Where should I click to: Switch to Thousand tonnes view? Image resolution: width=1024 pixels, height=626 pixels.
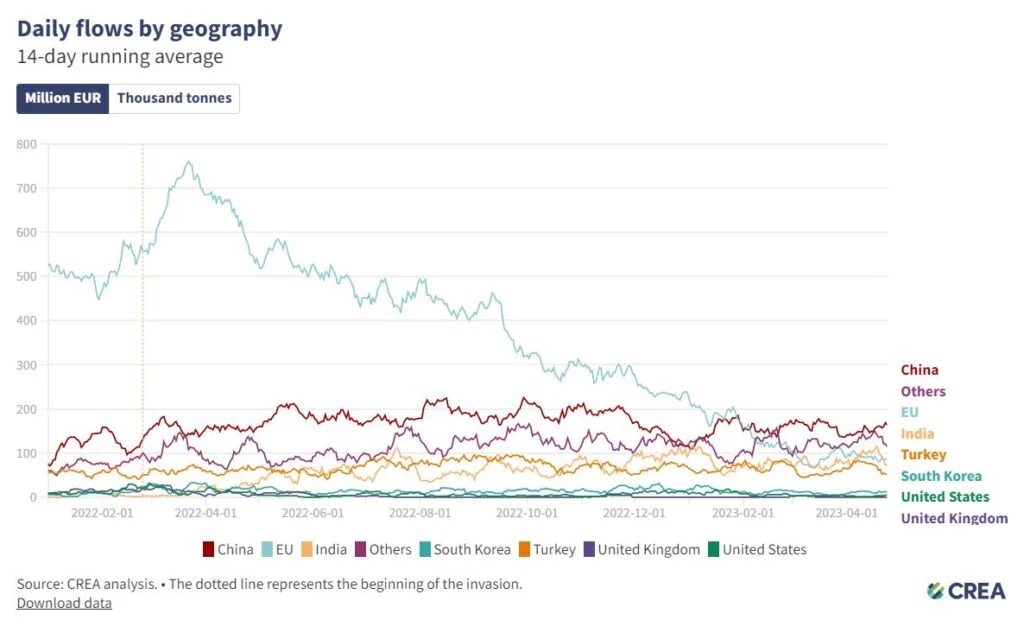pyautogui.click(x=174, y=98)
